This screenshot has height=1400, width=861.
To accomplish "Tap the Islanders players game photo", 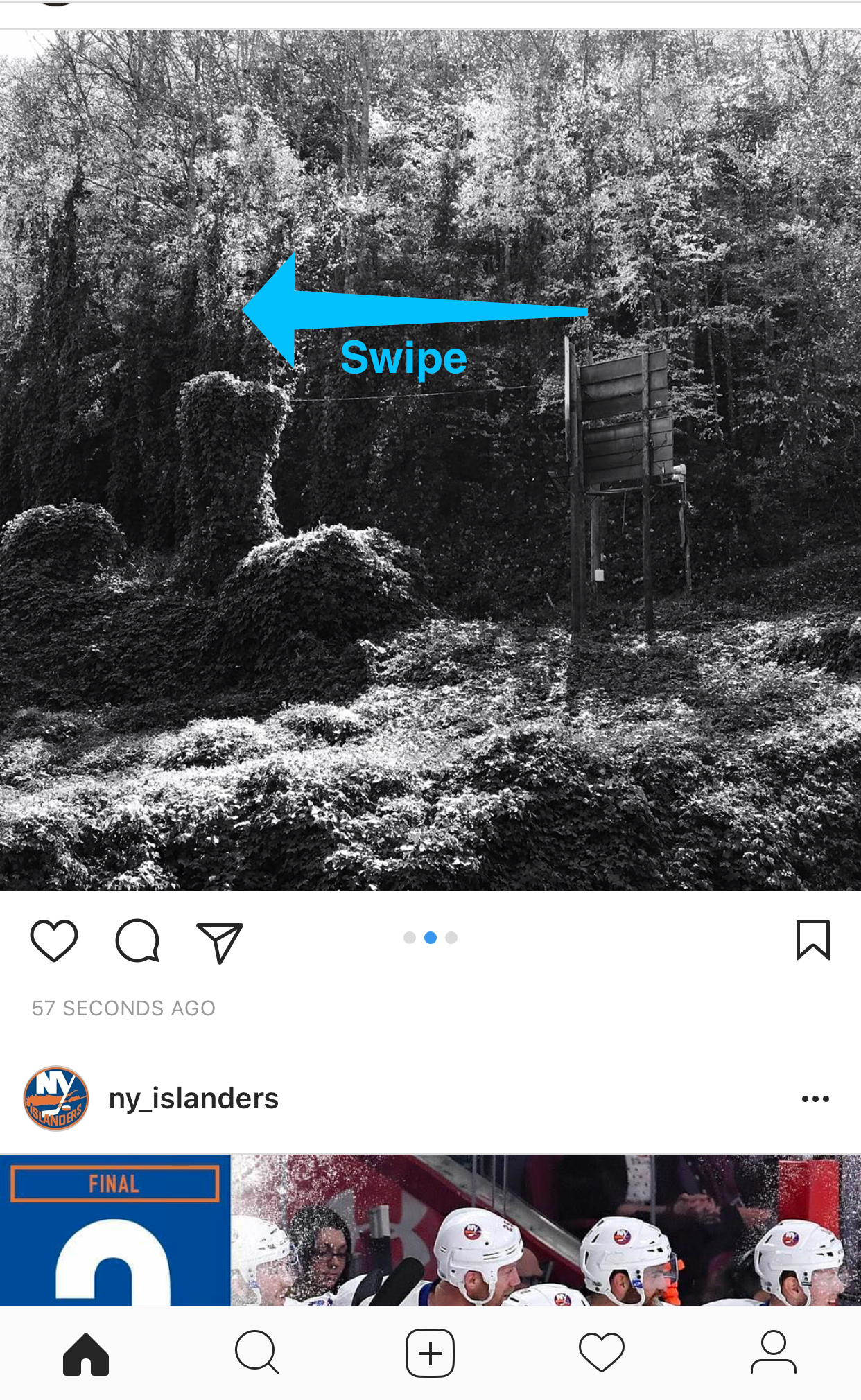I will click(546, 1230).
